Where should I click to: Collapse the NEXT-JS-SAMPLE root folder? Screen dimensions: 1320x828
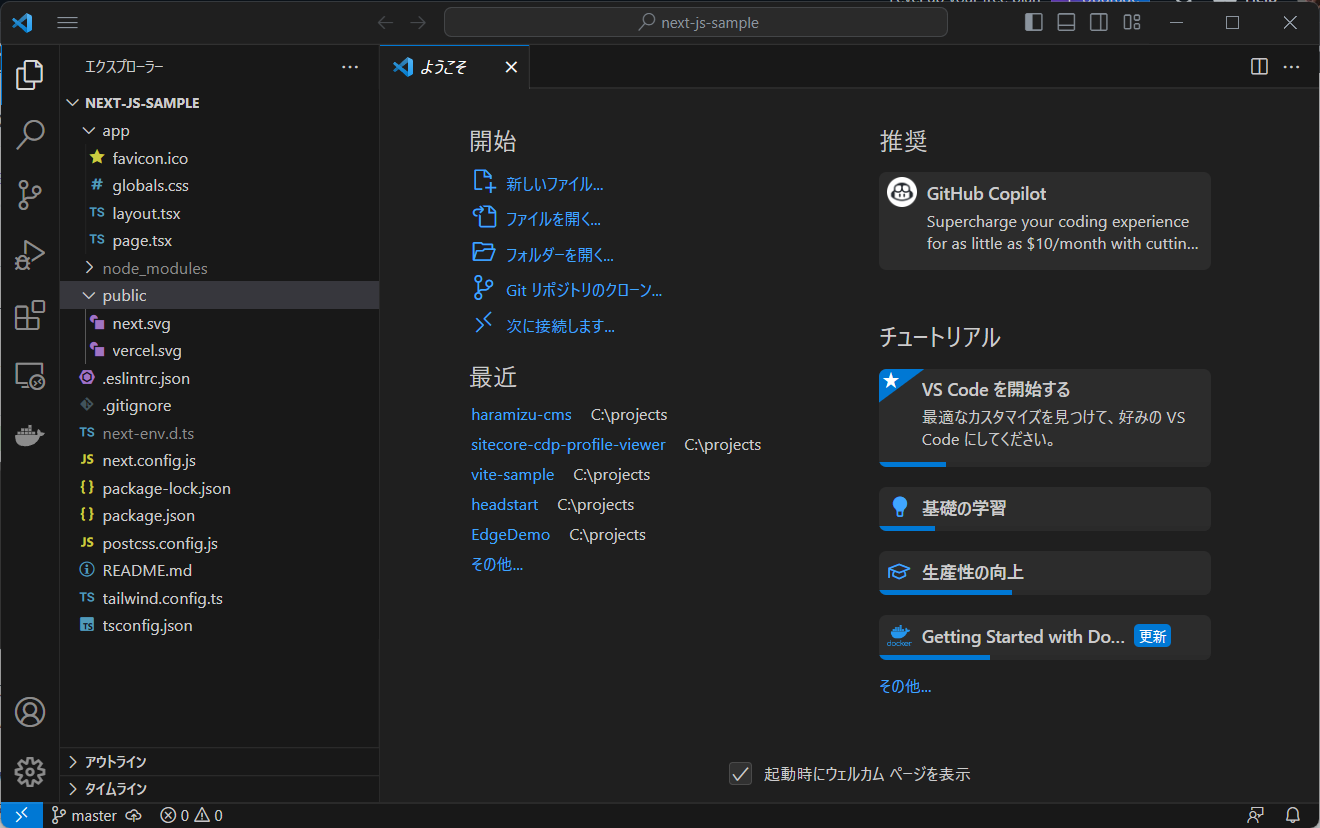[x=219, y=103]
